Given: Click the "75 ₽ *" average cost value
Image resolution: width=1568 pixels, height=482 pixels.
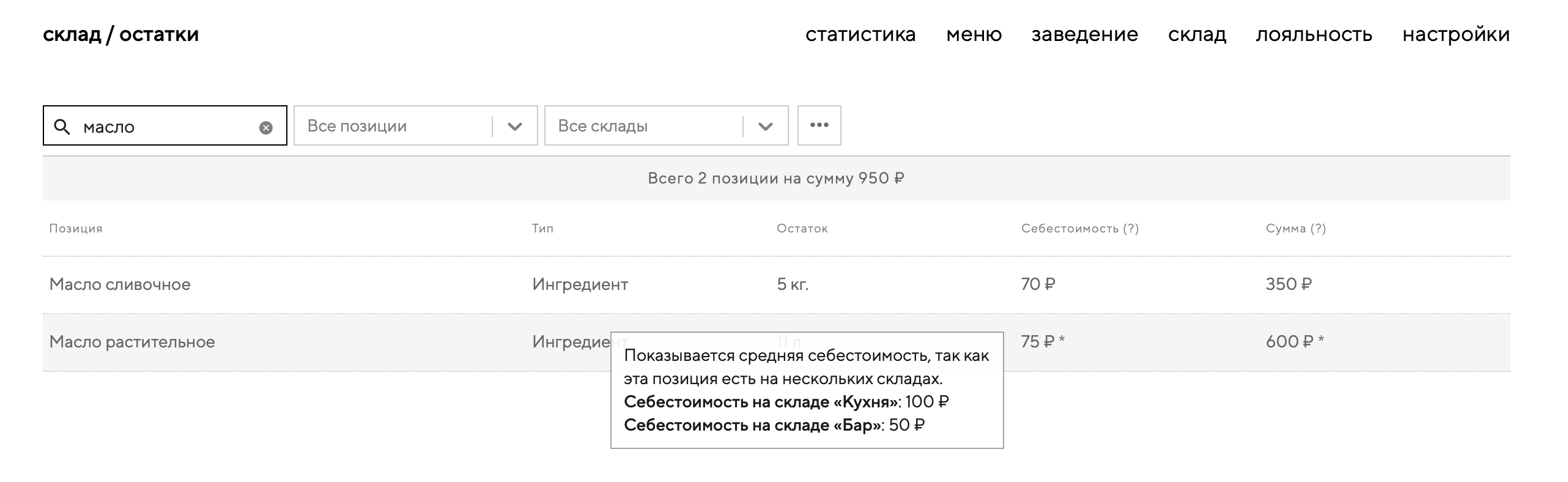Looking at the screenshot, I should tap(1042, 342).
